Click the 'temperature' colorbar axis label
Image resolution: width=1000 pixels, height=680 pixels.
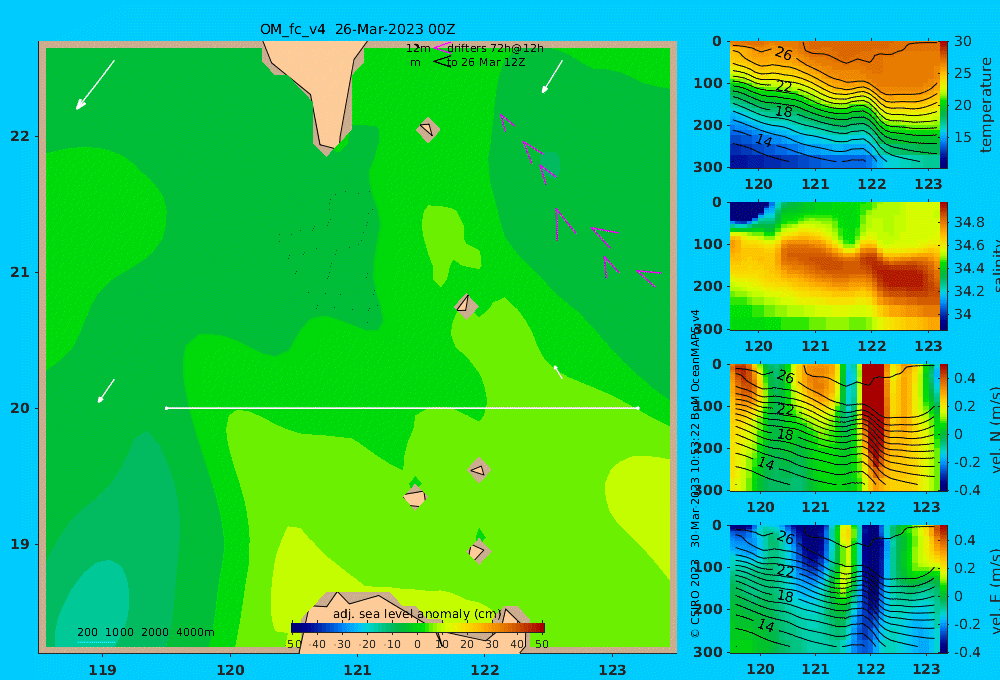pyautogui.click(x=987, y=105)
